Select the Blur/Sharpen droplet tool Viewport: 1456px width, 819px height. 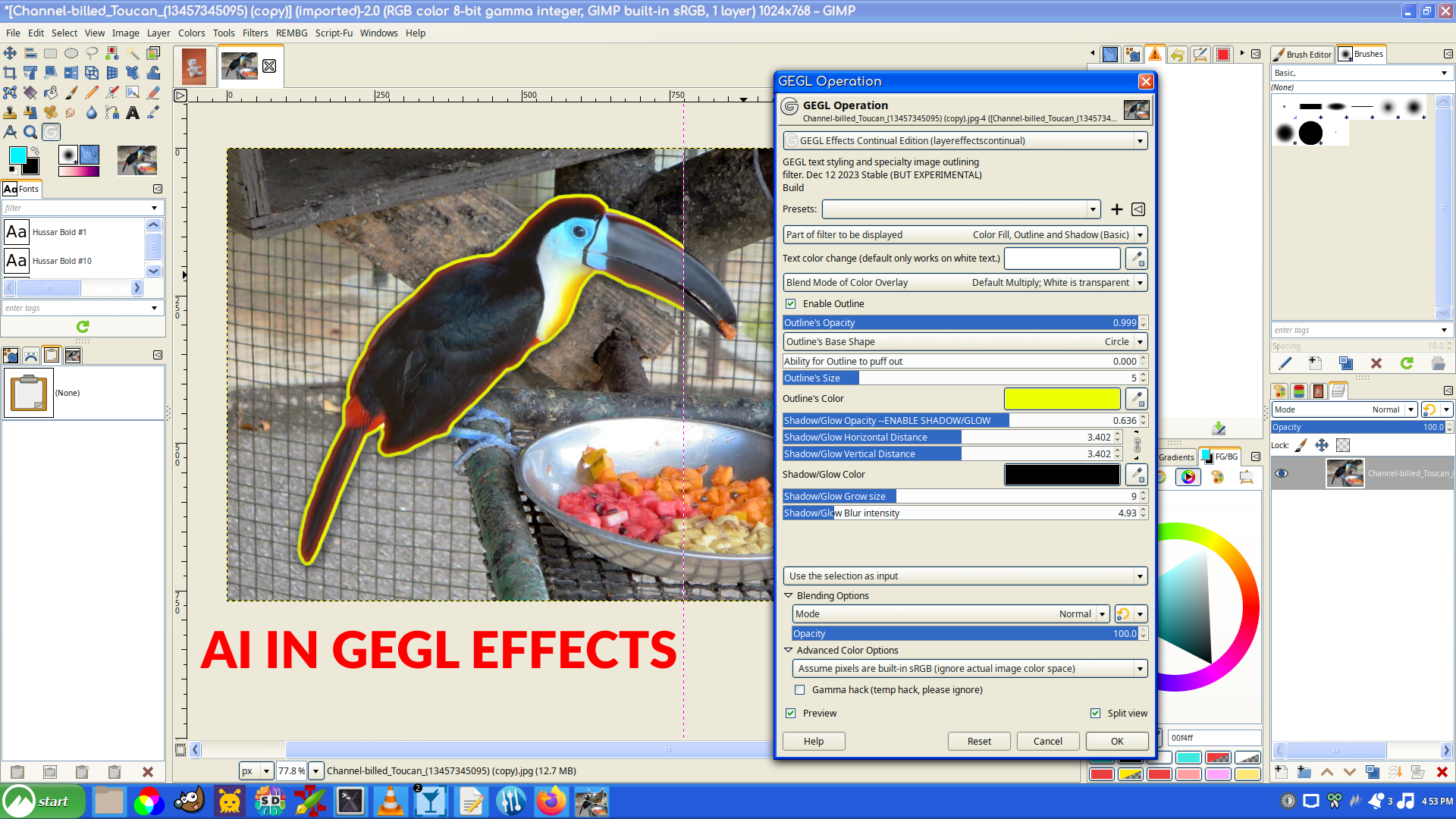tap(92, 112)
